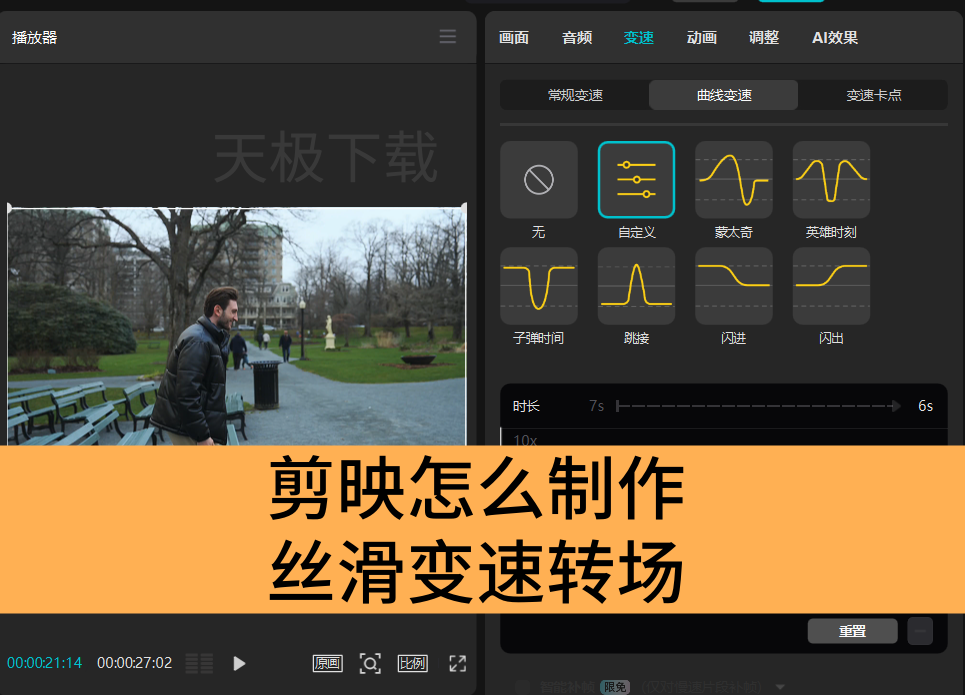Apply the 英雄时刻 speed curve preset

coord(831,180)
